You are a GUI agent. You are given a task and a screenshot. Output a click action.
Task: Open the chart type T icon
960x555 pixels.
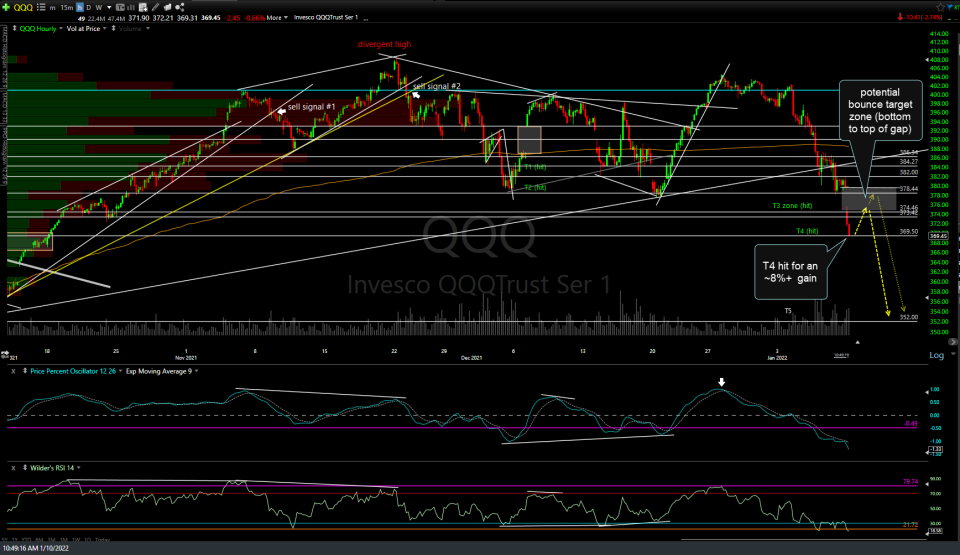tap(120, 7)
